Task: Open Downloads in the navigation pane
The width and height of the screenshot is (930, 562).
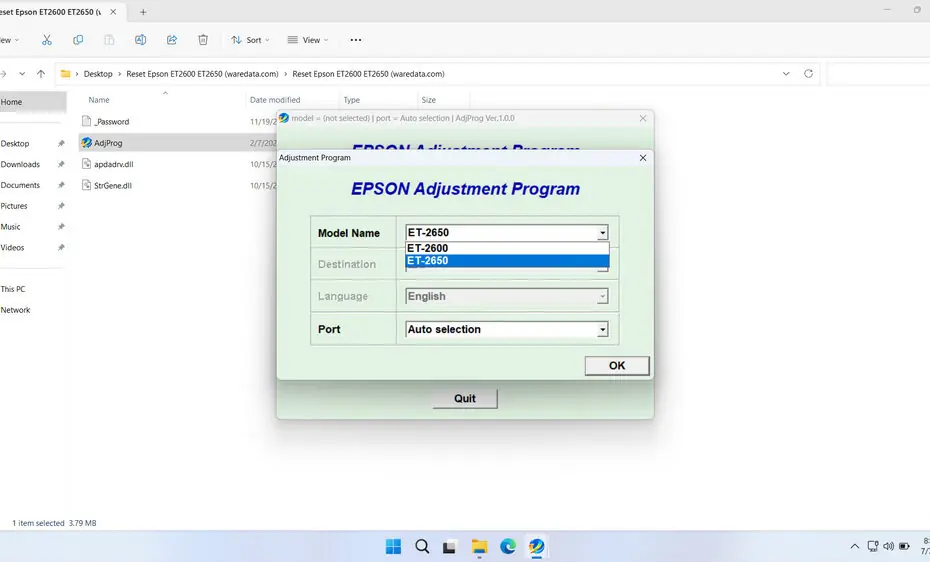Action: coord(20,164)
